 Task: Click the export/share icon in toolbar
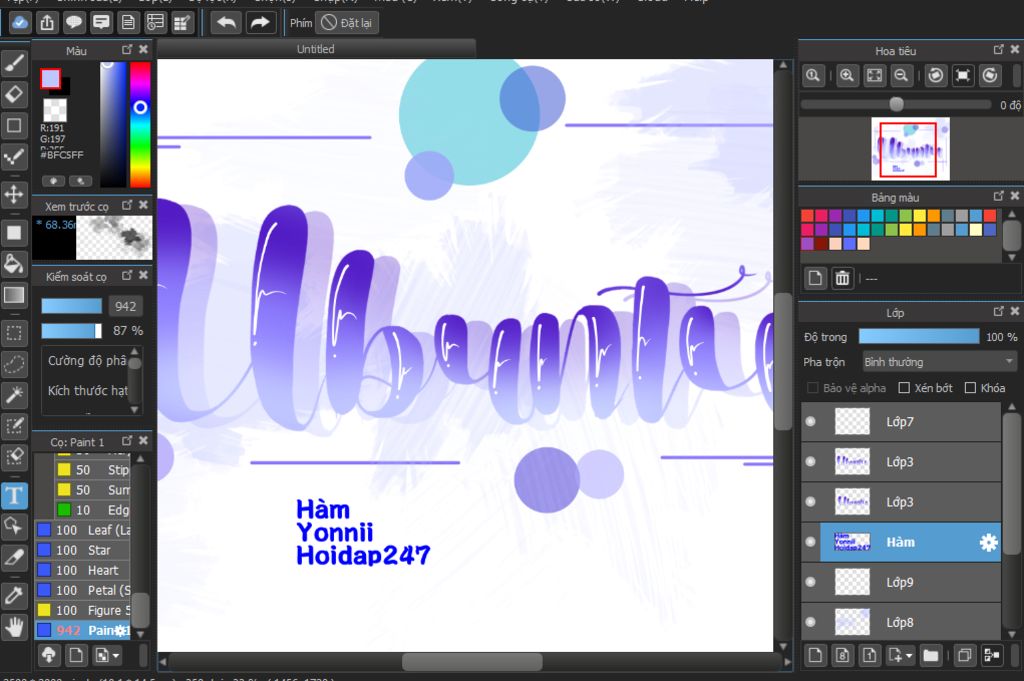[x=47, y=23]
